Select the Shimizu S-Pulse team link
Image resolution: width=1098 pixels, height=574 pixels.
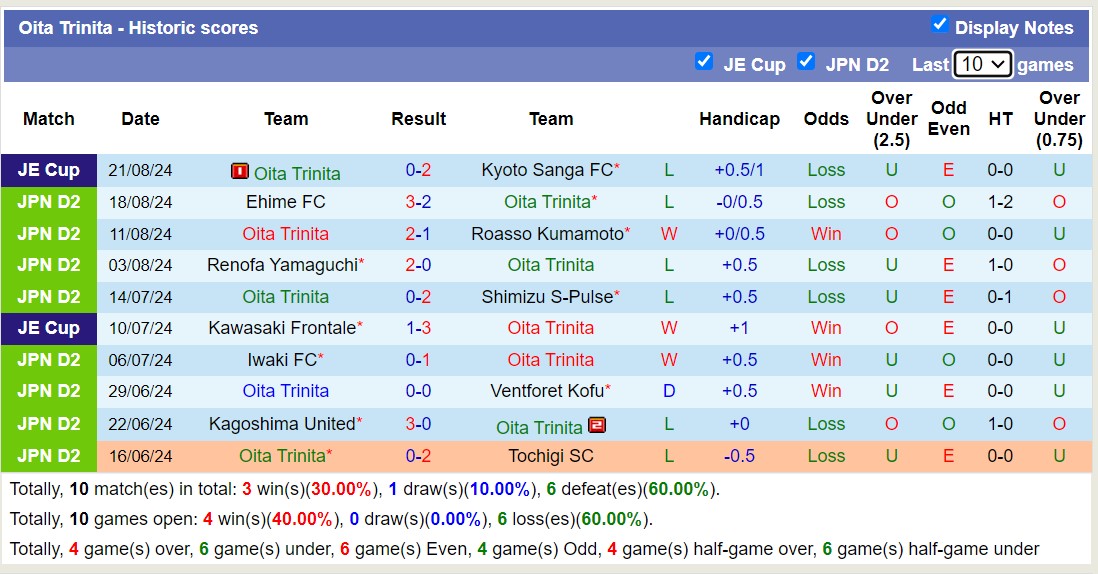coord(546,297)
